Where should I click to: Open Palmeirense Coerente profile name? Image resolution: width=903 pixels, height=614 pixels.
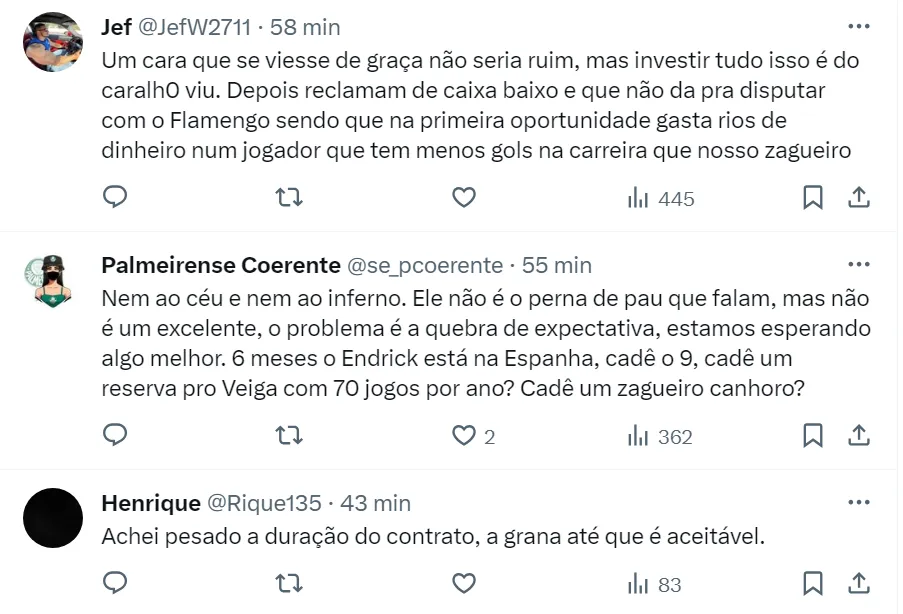point(219,265)
